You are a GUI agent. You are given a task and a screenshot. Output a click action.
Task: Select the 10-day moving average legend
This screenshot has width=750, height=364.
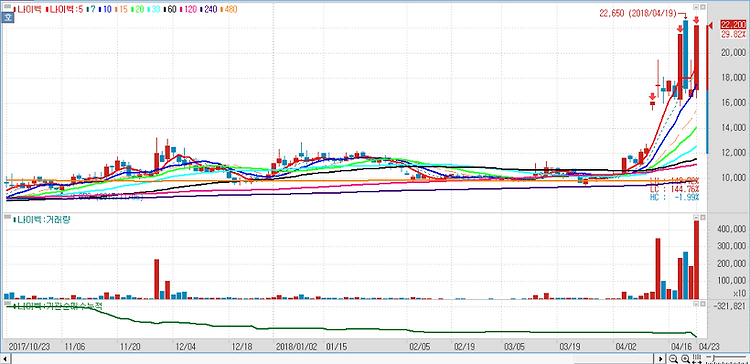pos(105,9)
